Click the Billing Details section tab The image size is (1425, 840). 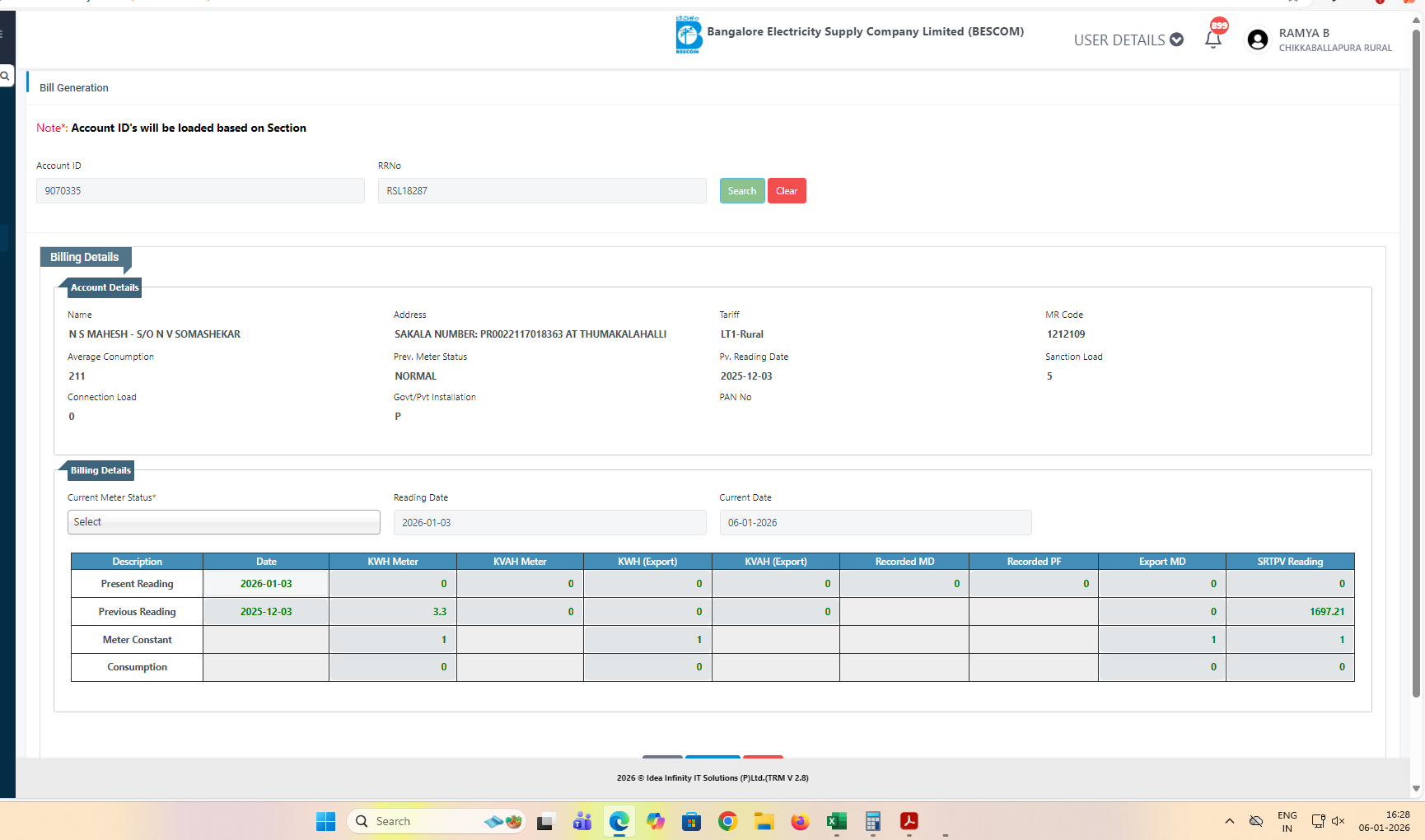84,257
